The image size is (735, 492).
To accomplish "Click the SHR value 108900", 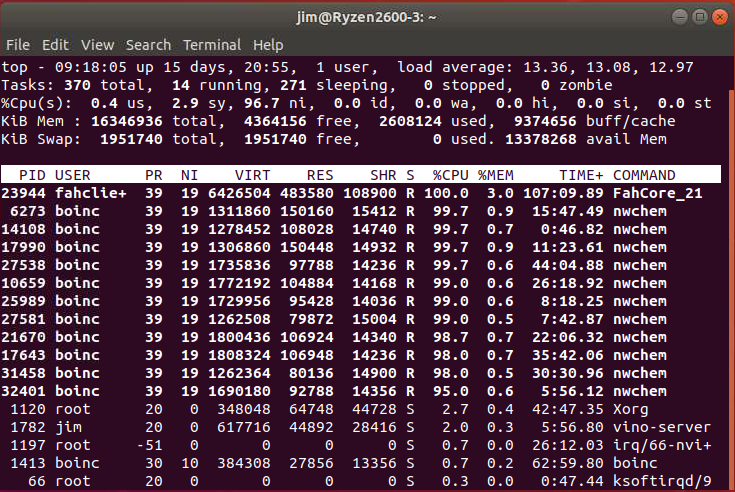I will pyautogui.click(x=370, y=193).
